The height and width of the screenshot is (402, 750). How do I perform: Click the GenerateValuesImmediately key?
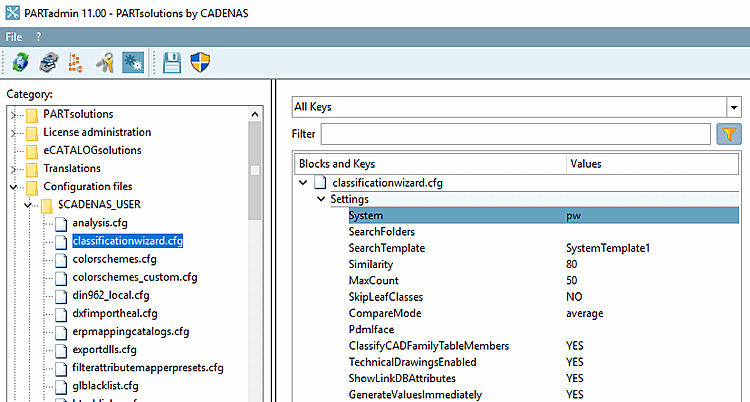(415, 394)
